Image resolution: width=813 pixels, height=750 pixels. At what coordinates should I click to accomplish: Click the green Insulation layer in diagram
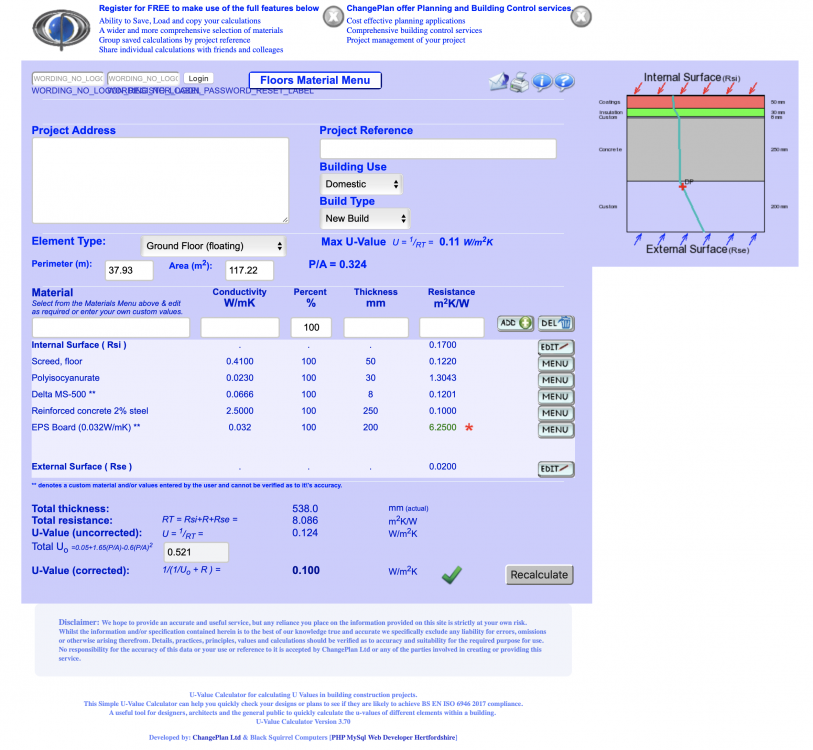(695, 113)
